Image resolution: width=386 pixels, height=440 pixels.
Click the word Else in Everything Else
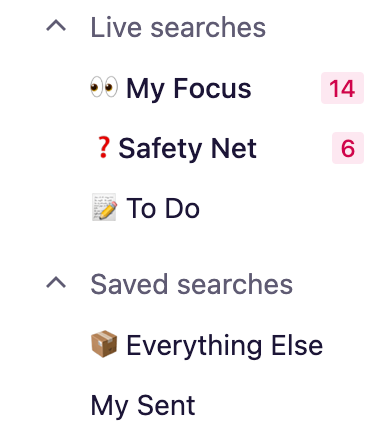tap(297, 345)
